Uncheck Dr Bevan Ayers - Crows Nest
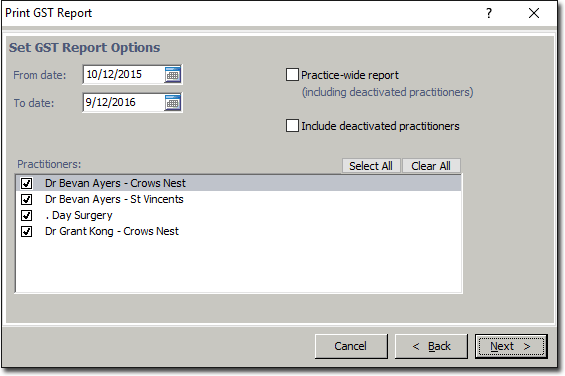The width and height of the screenshot is (565, 376). pos(26,183)
